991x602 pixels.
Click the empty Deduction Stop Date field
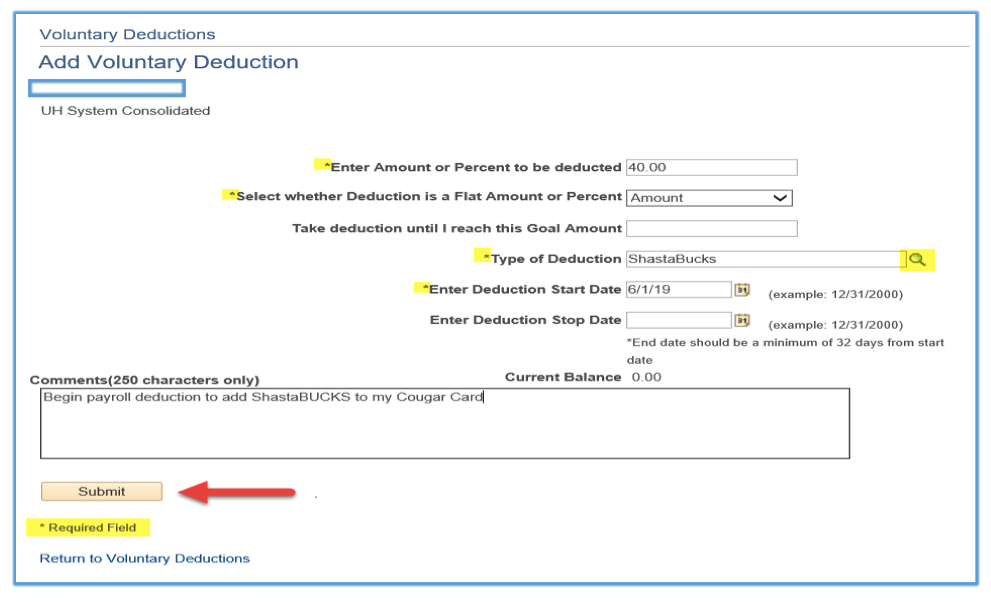click(x=678, y=321)
